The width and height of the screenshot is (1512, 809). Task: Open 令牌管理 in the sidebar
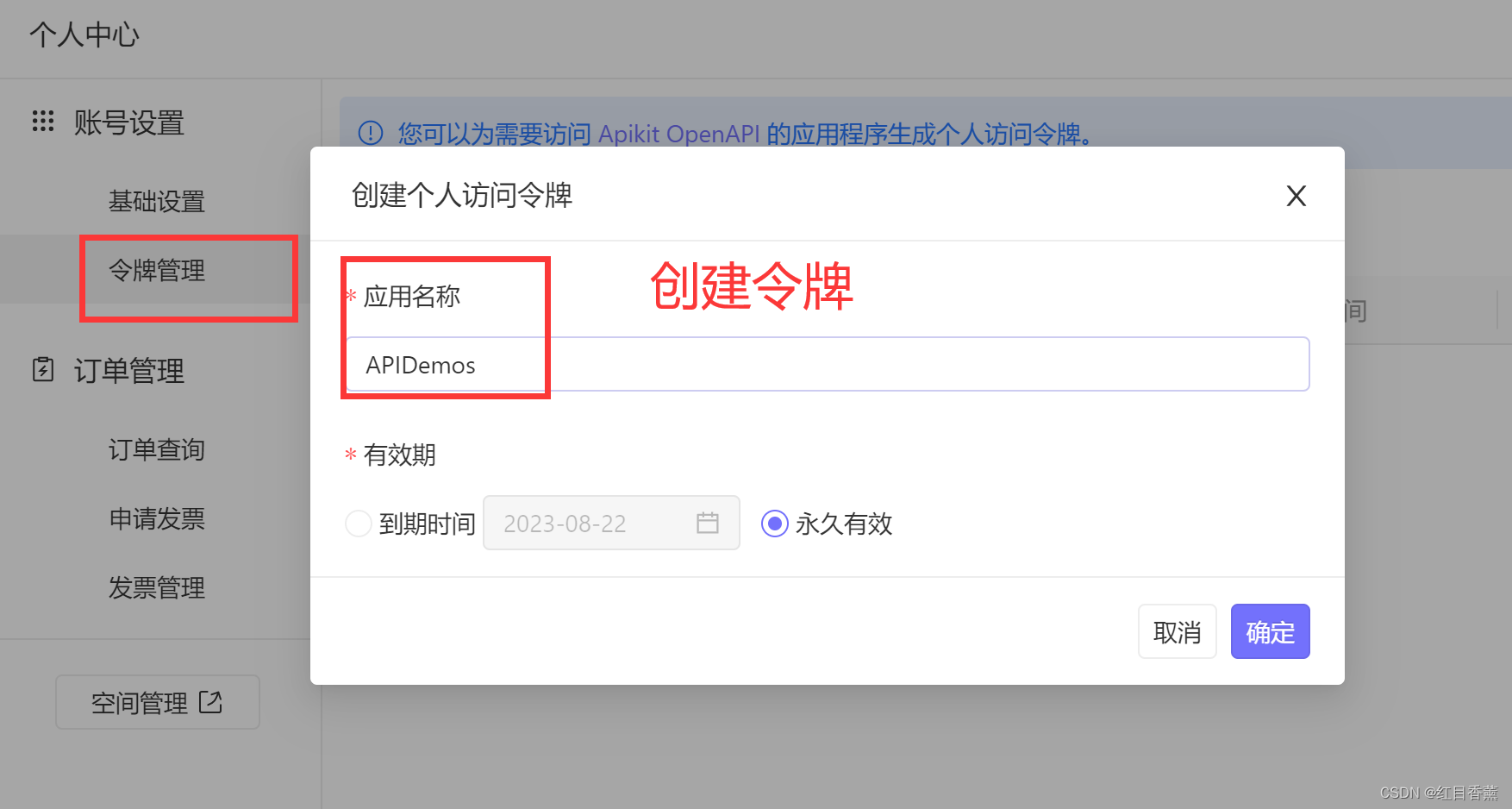pyautogui.click(x=156, y=269)
